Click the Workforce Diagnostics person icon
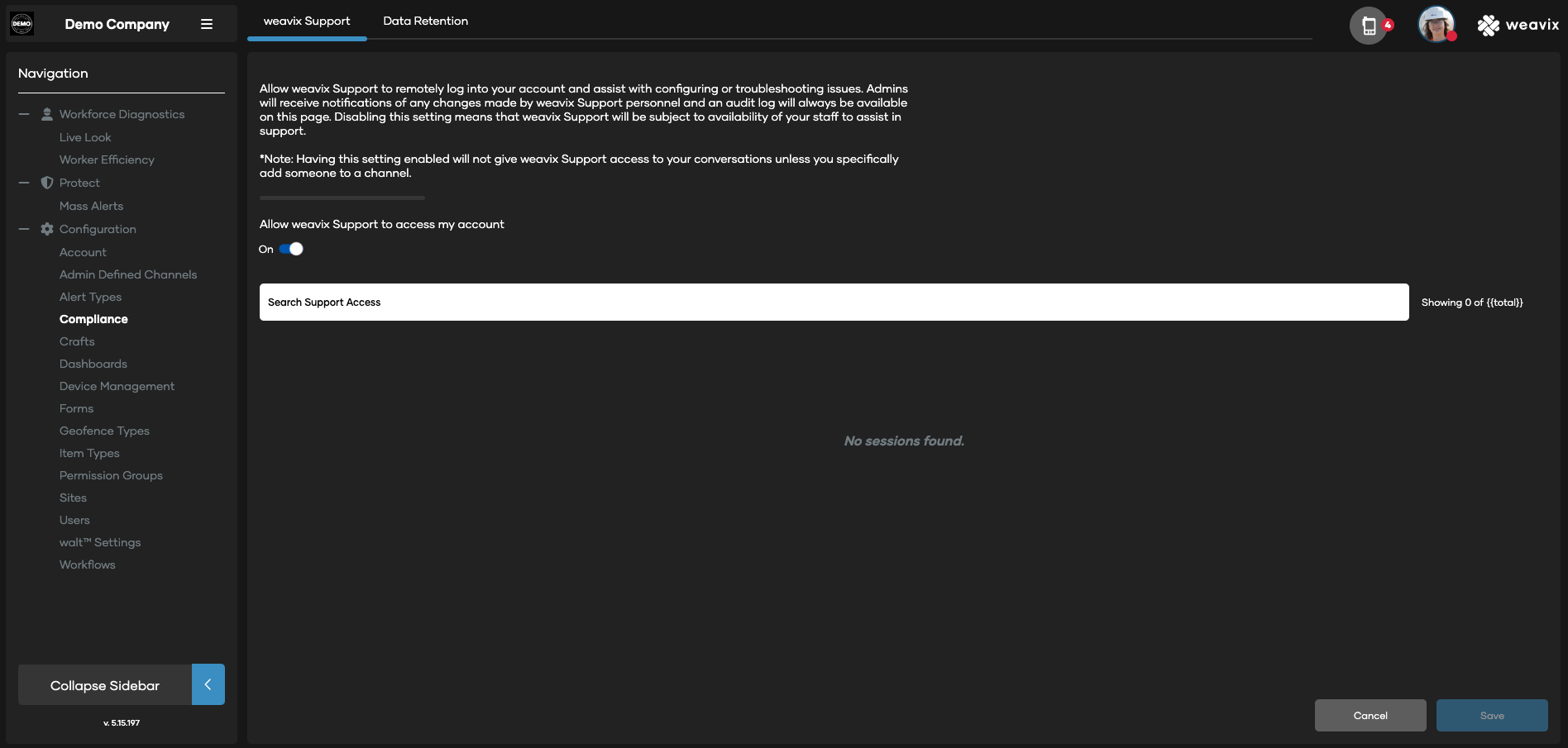Screen dimensions: 1568x748 [x=47, y=114]
